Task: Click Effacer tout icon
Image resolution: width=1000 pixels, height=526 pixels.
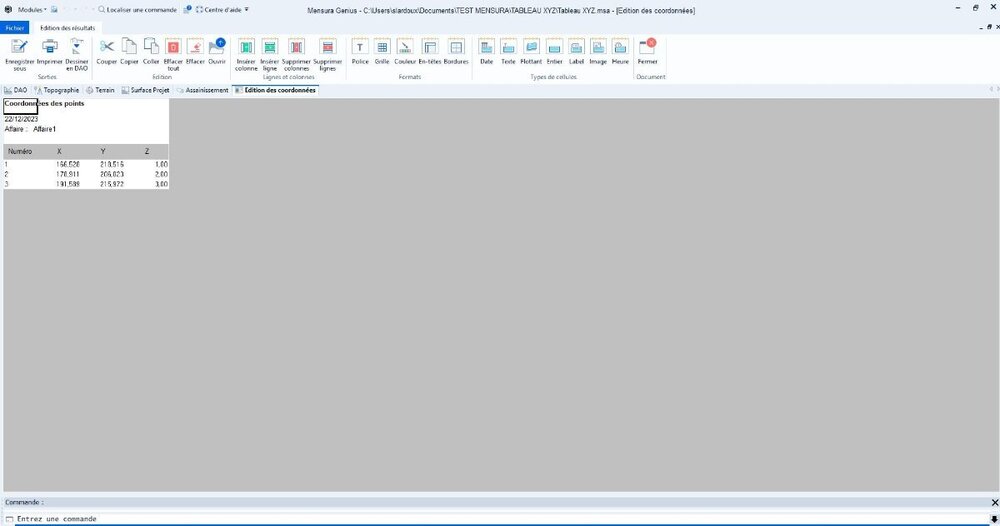Action: [x=173, y=47]
